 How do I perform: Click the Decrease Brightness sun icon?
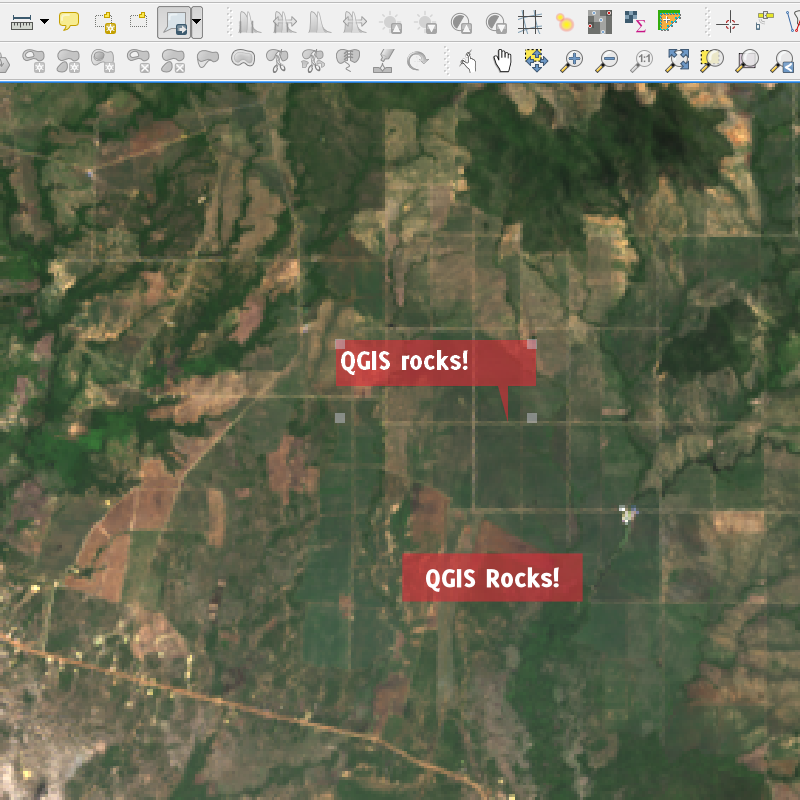point(426,23)
